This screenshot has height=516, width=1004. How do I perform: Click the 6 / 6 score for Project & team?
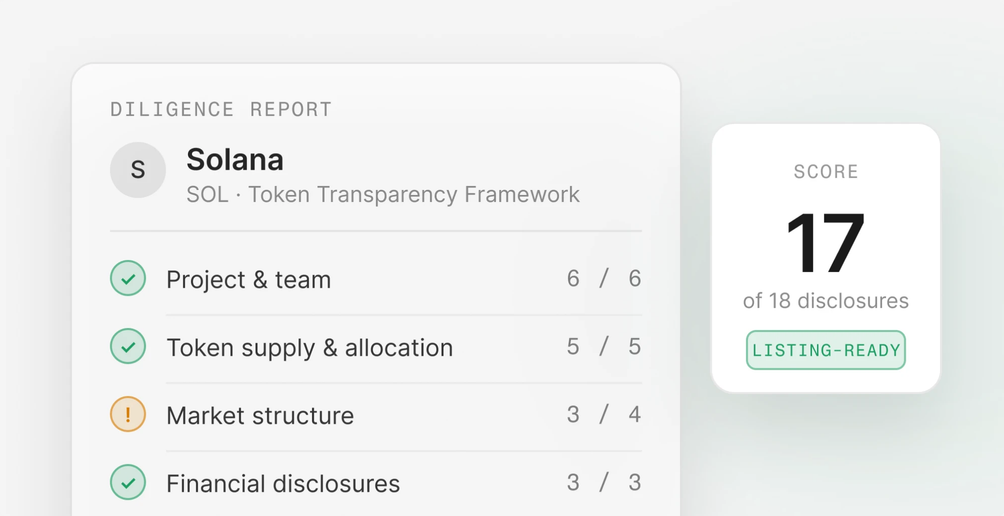(604, 278)
